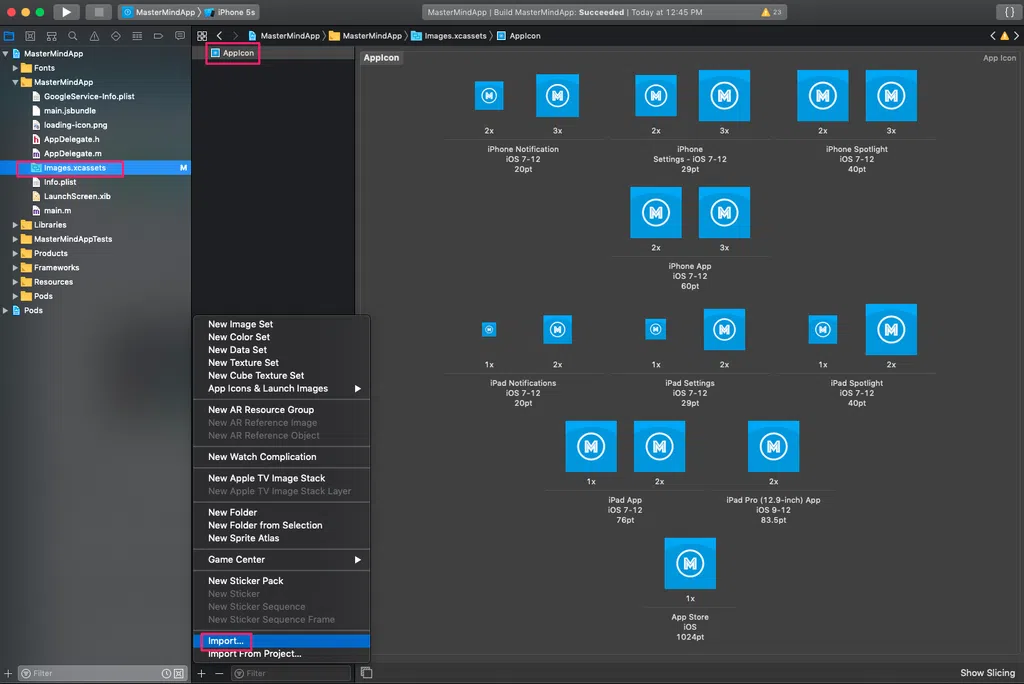The width and height of the screenshot is (1024, 684).
Task: Open the Symbol navigator icon
Action: pyautogui.click(x=52, y=36)
